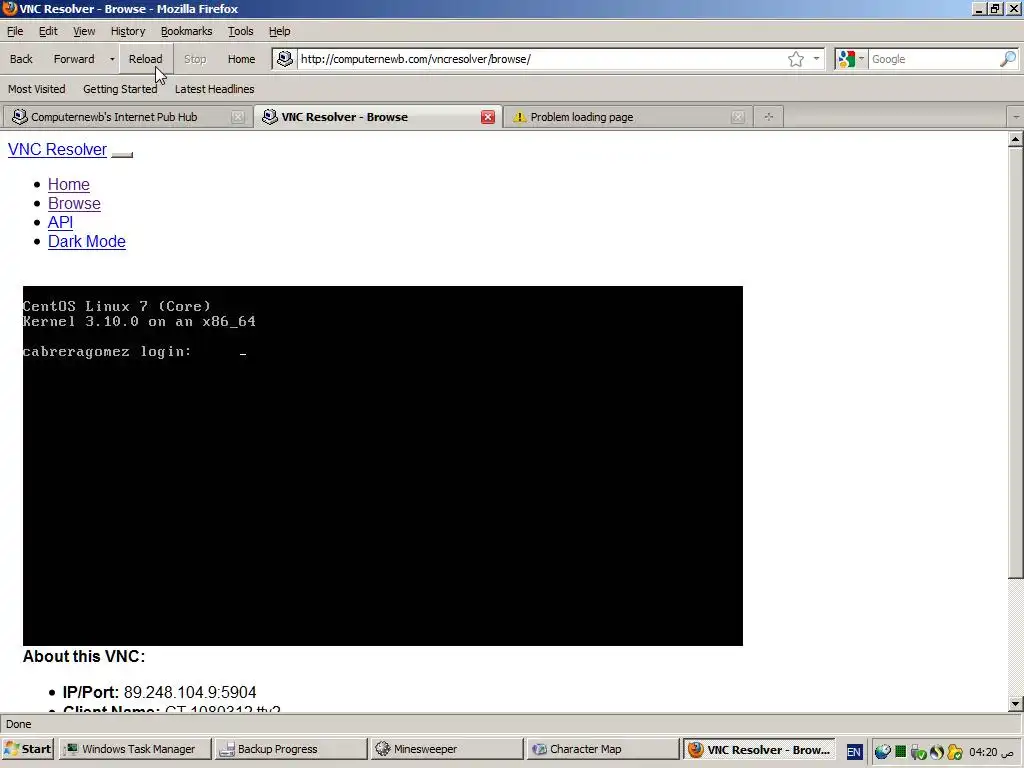Open the search engine selector dropdown arrow
1024x768 pixels.
coord(861,59)
